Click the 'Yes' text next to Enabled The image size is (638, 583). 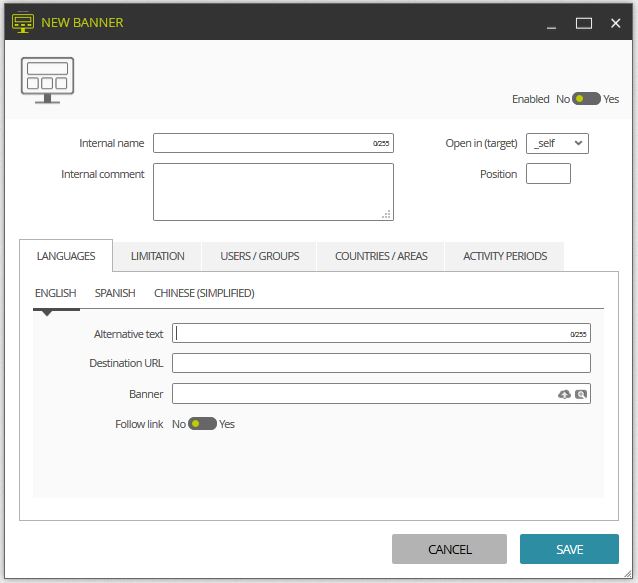click(611, 99)
